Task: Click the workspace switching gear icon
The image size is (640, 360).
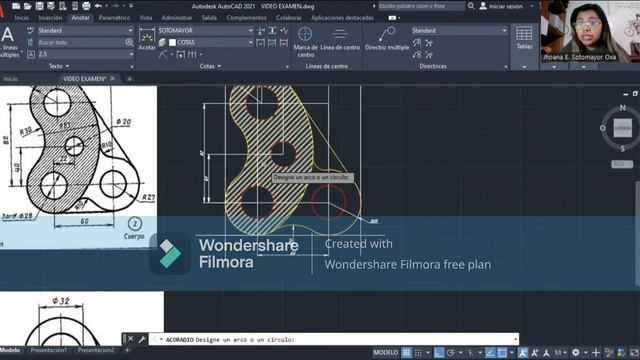Action: tap(576, 352)
